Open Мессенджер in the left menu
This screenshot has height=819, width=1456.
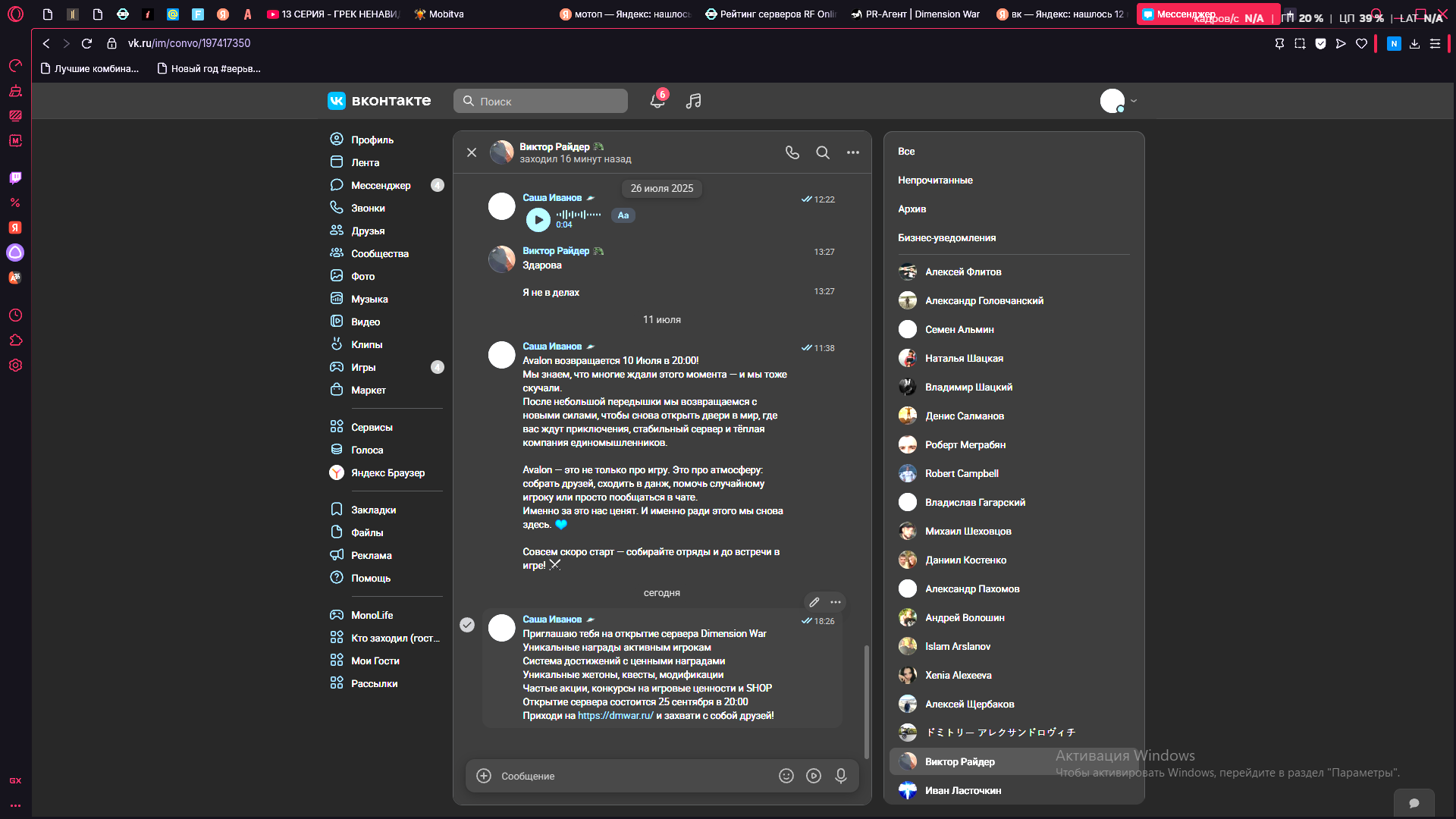point(381,185)
